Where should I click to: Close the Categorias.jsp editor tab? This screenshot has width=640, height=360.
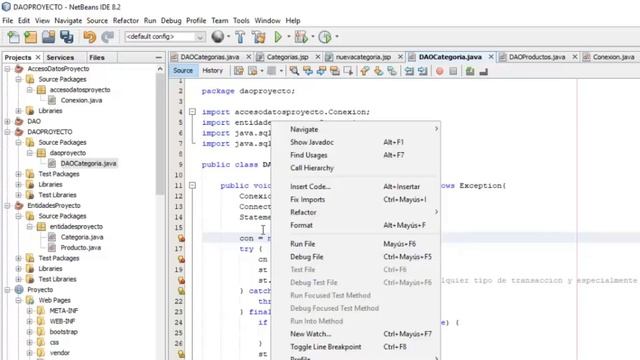click(x=318, y=57)
